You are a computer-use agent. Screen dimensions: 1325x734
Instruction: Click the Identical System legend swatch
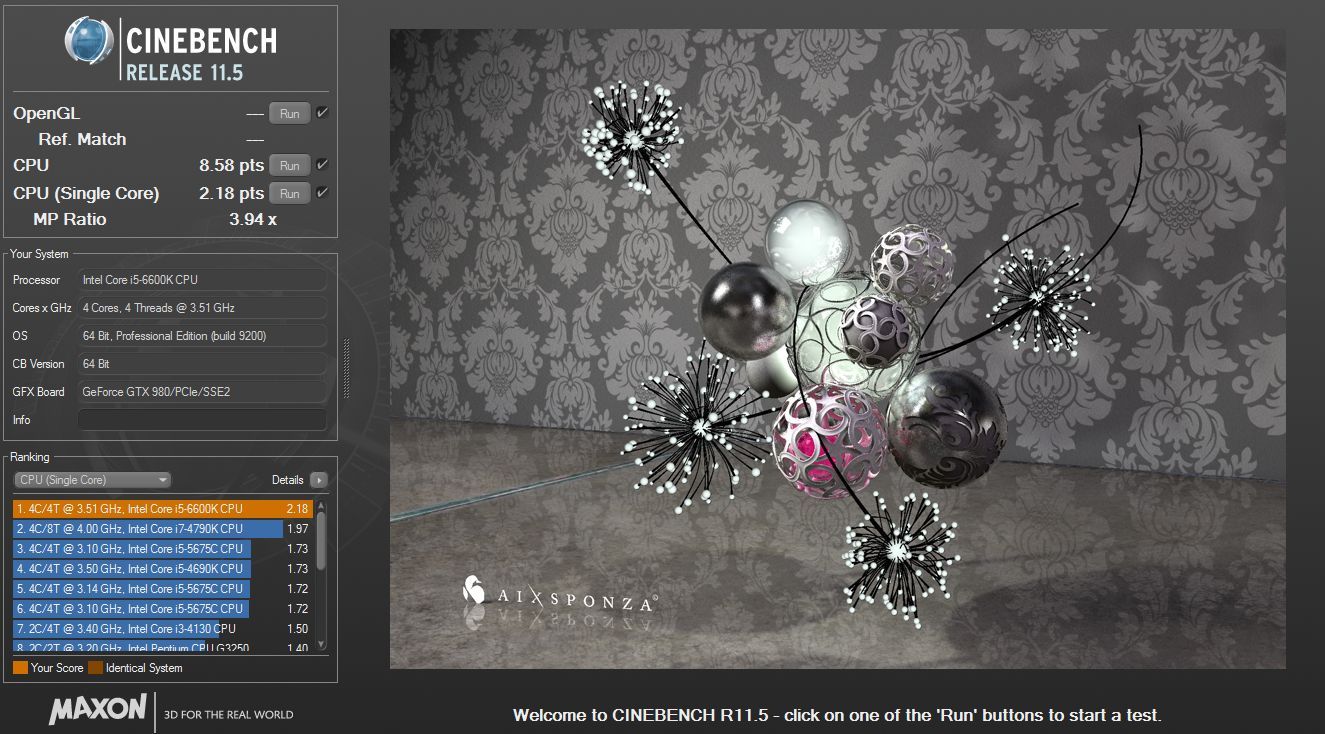coord(95,668)
